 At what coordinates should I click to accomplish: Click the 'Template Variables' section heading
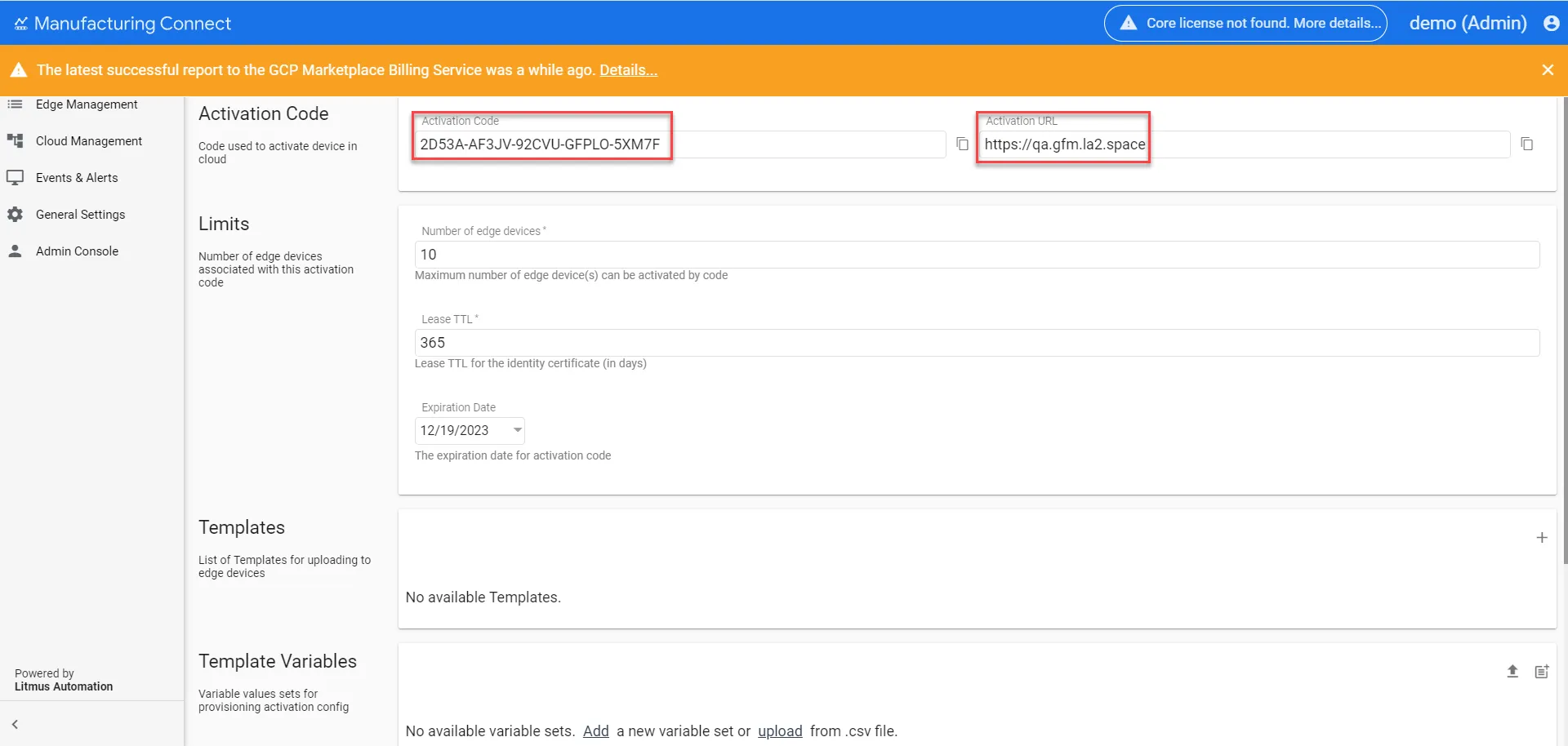click(x=278, y=661)
